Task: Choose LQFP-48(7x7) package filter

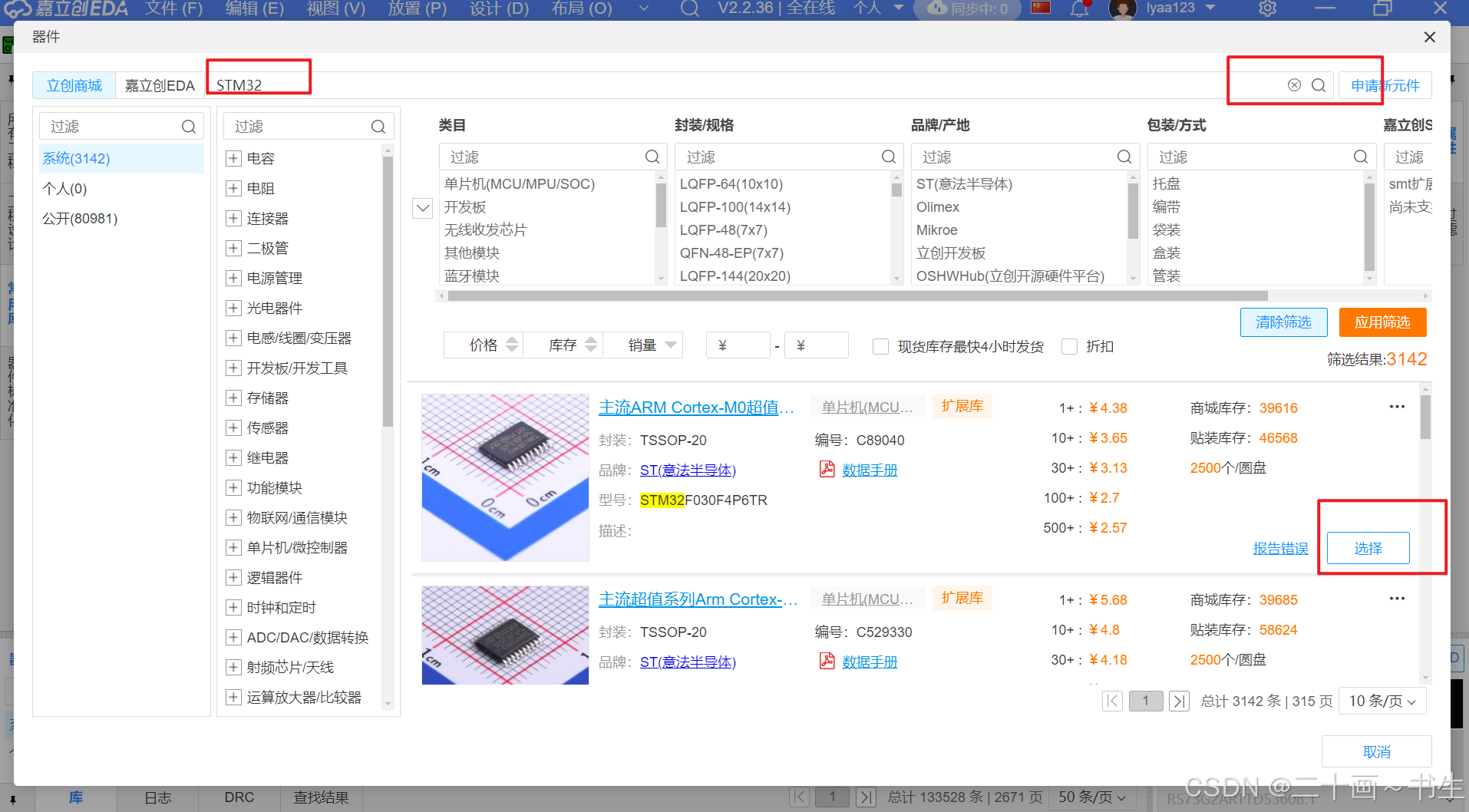Action: (x=723, y=230)
